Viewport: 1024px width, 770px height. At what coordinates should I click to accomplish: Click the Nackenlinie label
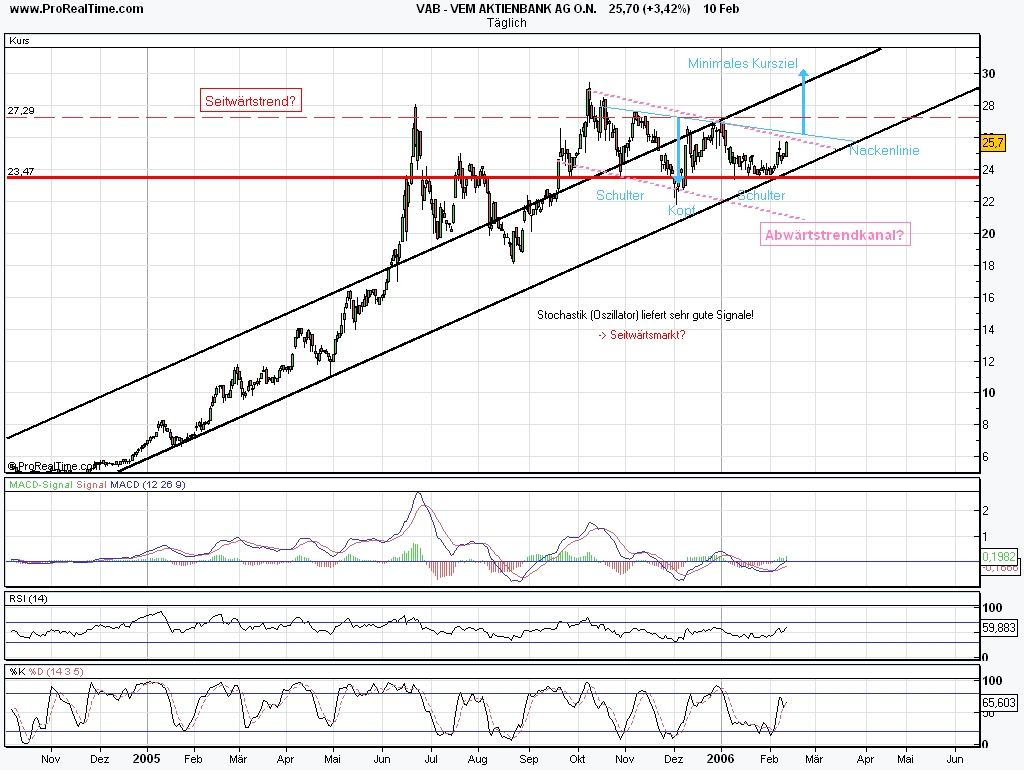tap(884, 150)
